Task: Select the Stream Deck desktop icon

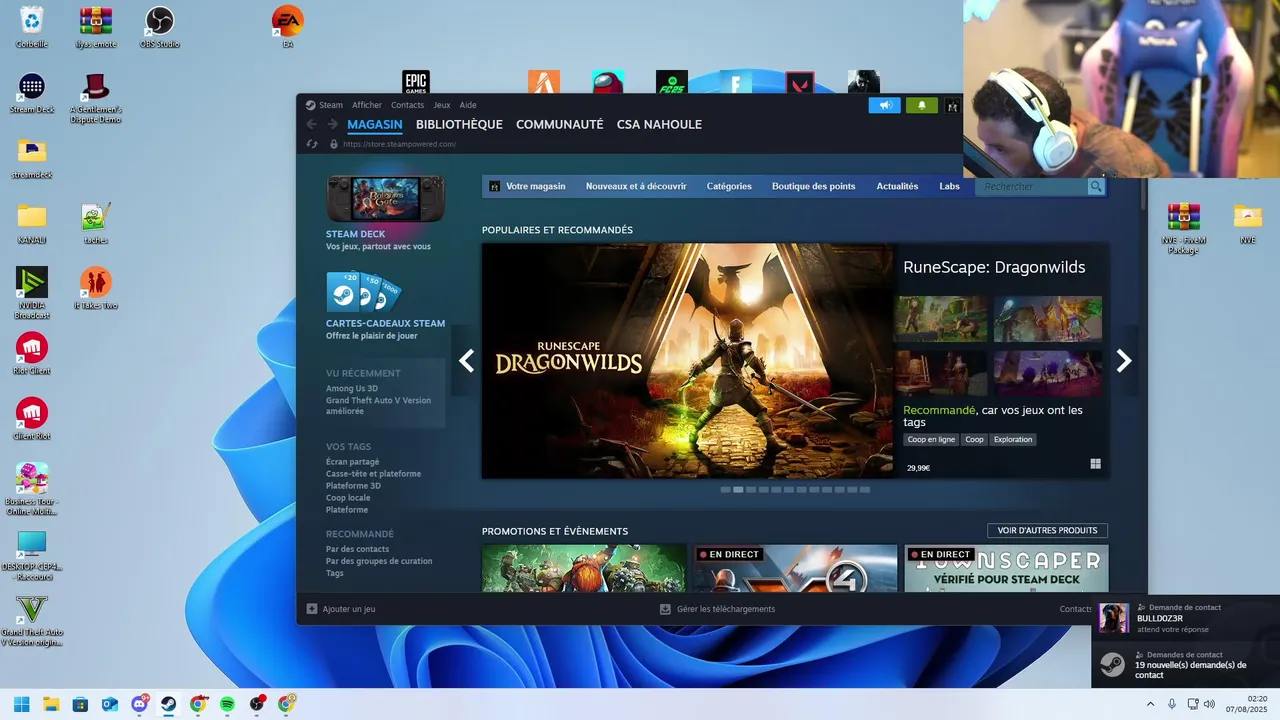Action: pyautogui.click(x=32, y=93)
